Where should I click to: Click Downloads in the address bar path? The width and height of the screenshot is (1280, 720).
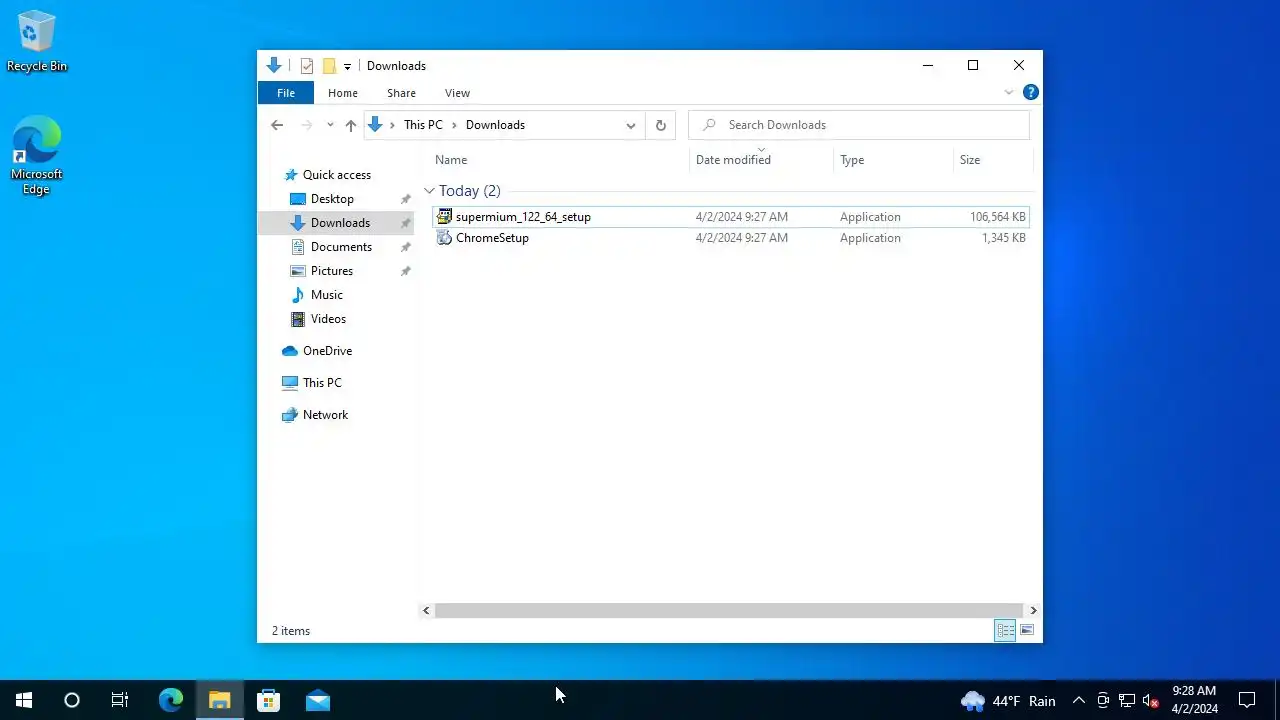495,125
